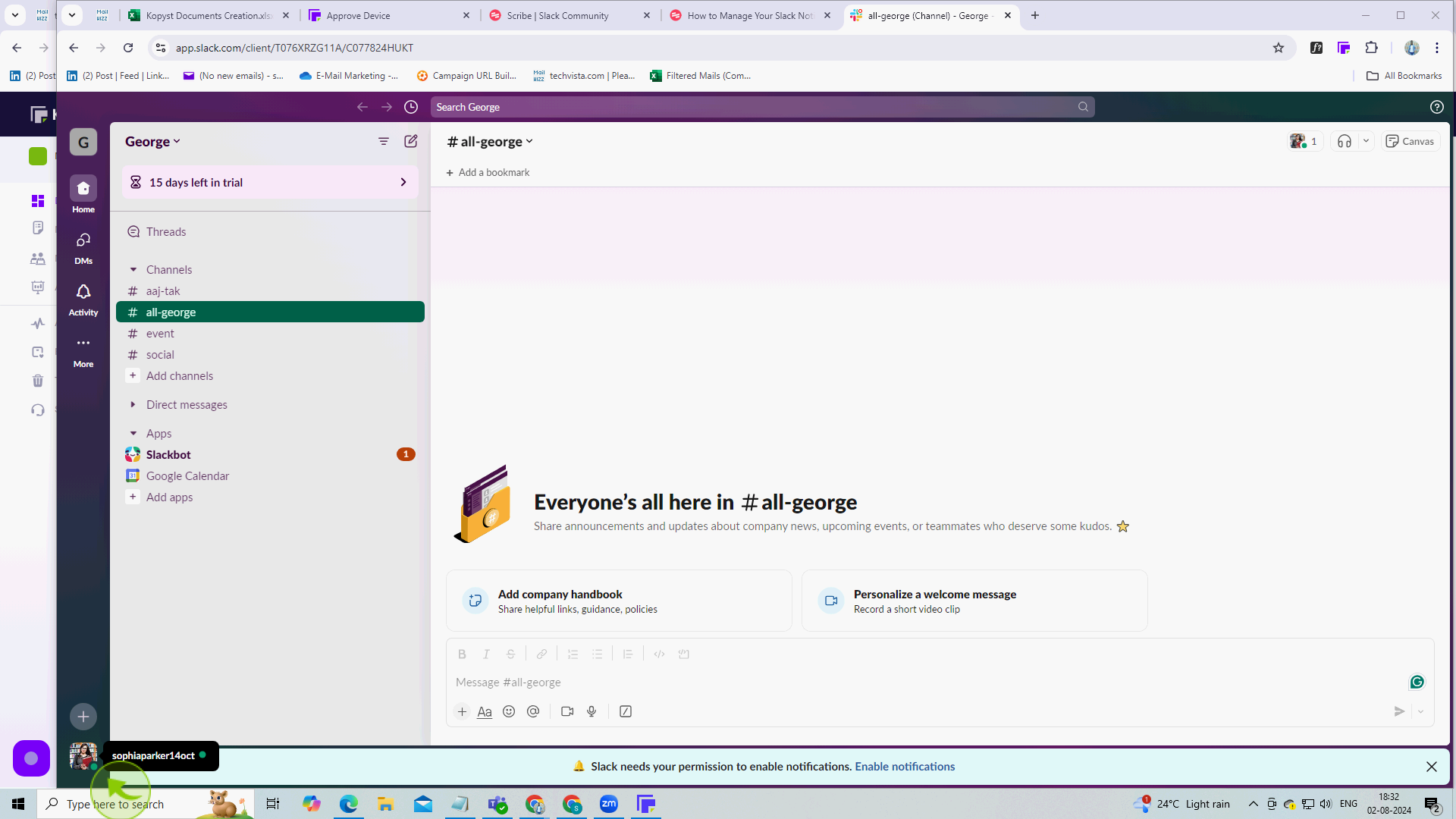
Task: Click Add channels
Action: click(x=270, y=375)
